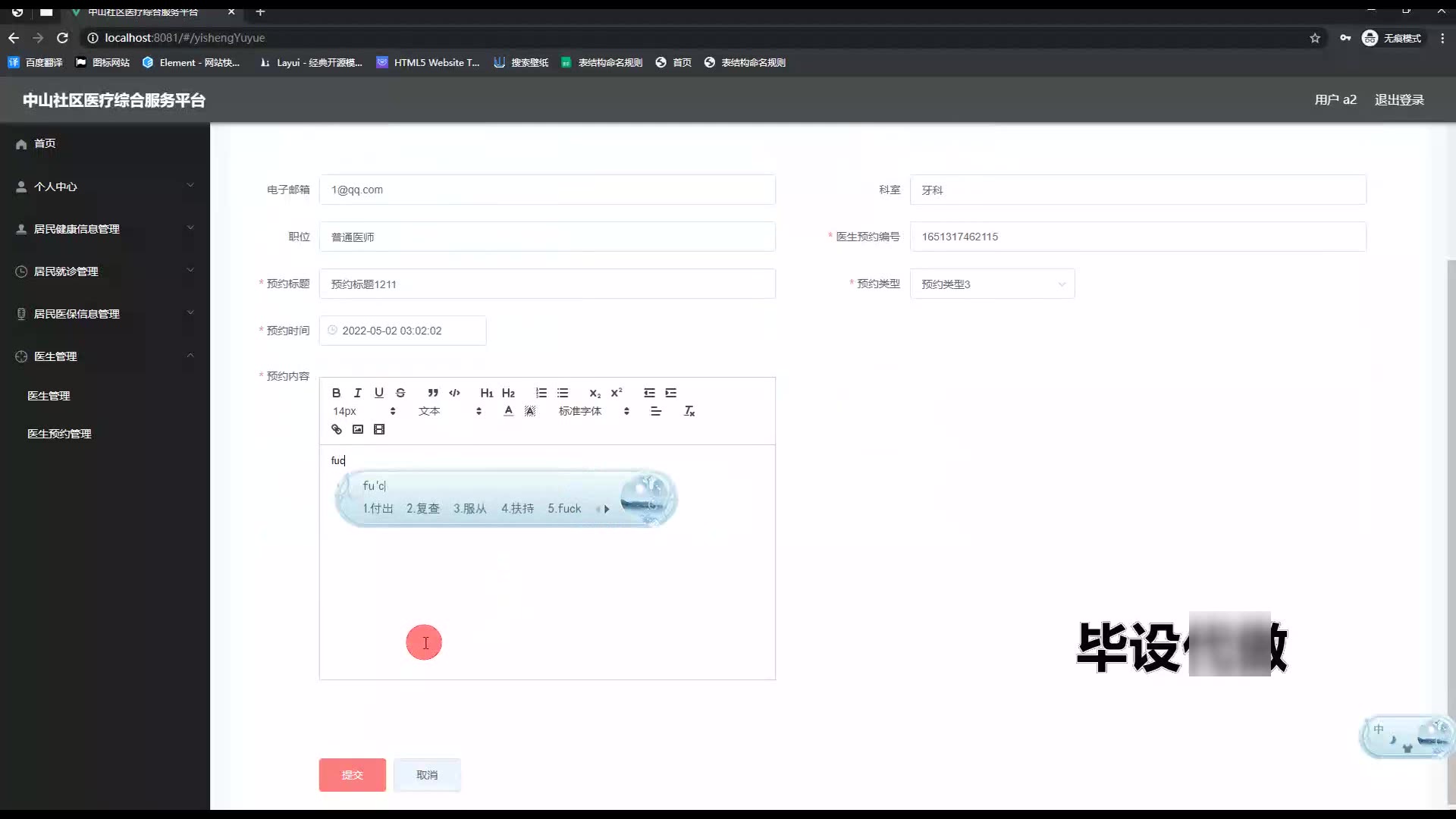Toggle underline formatting in the editor
Image resolution: width=1456 pixels, height=819 pixels.
tap(378, 393)
